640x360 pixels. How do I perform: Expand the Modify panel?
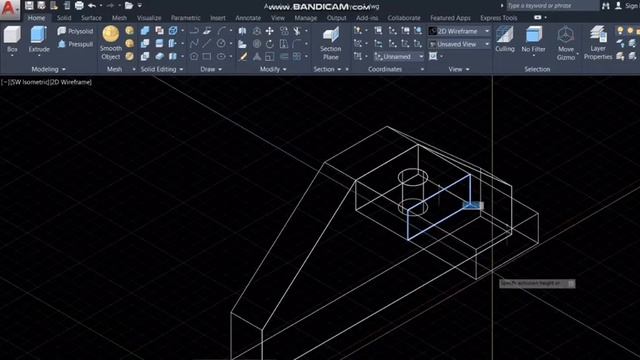(273, 69)
